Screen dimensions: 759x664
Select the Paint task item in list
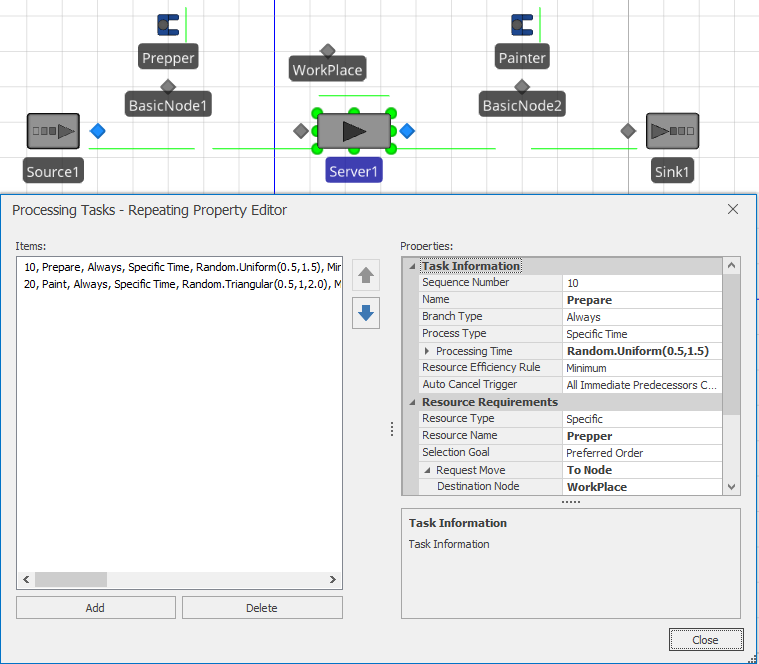coord(180,284)
